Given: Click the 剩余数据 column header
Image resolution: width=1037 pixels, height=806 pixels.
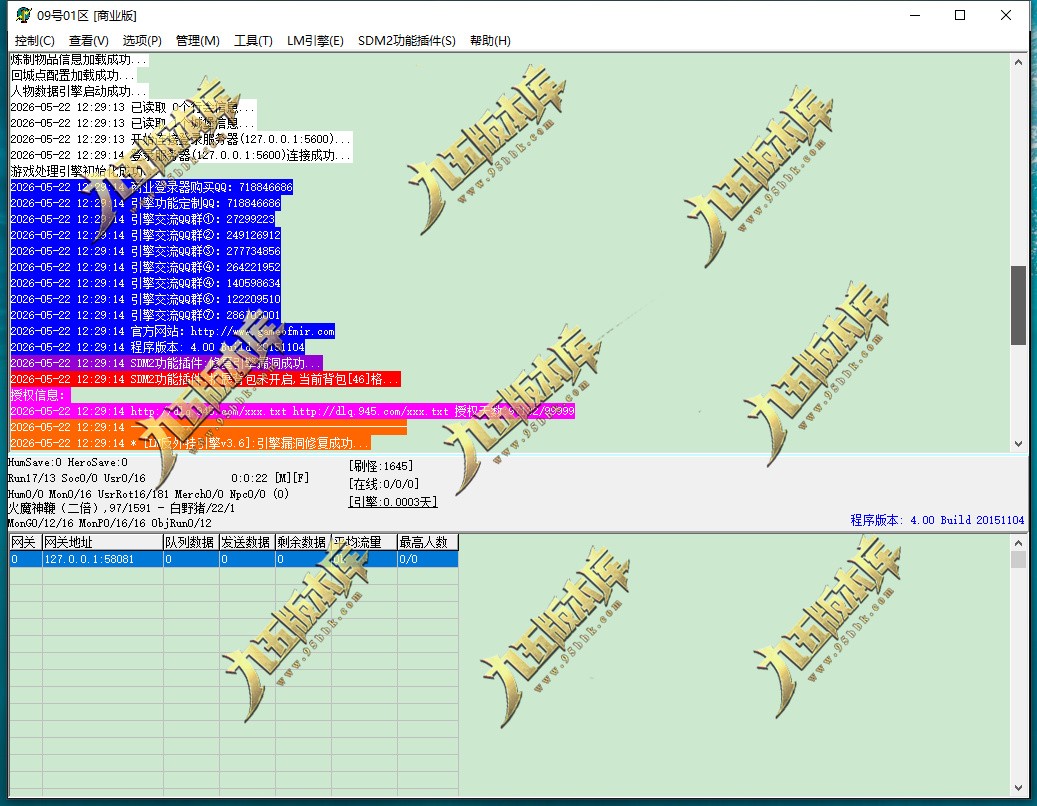Looking at the screenshot, I should [303, 542].
